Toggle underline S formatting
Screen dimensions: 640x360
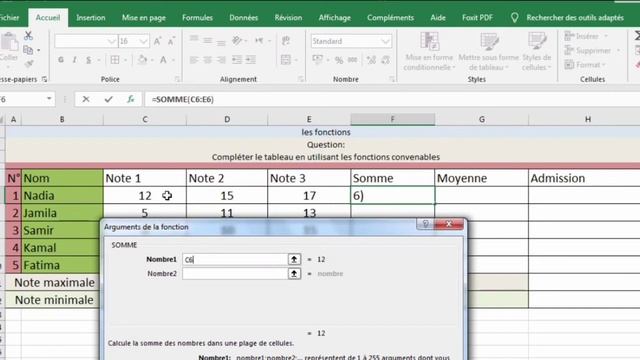coord(88,60)
